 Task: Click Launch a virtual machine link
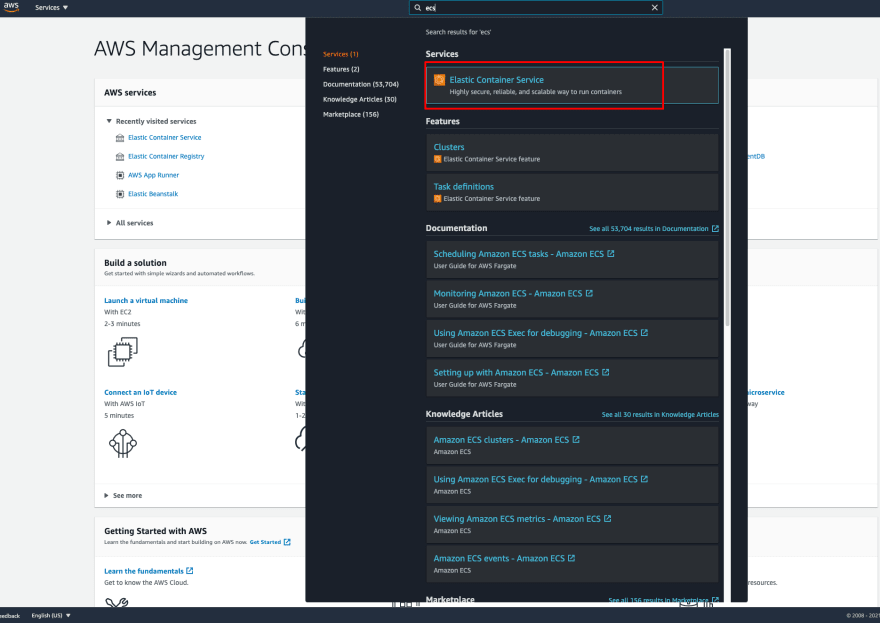point(146,301)
